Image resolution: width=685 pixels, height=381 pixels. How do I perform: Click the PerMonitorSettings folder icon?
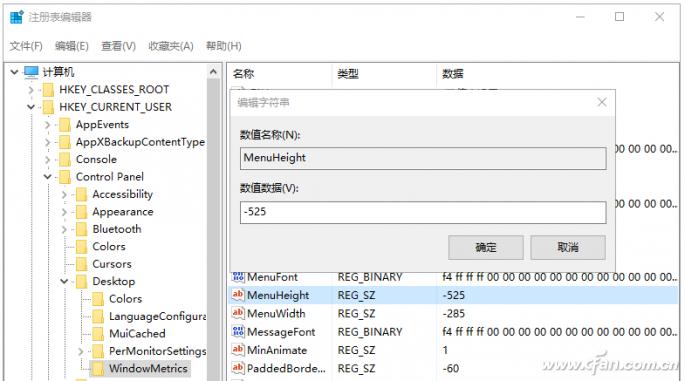(98, 351)
